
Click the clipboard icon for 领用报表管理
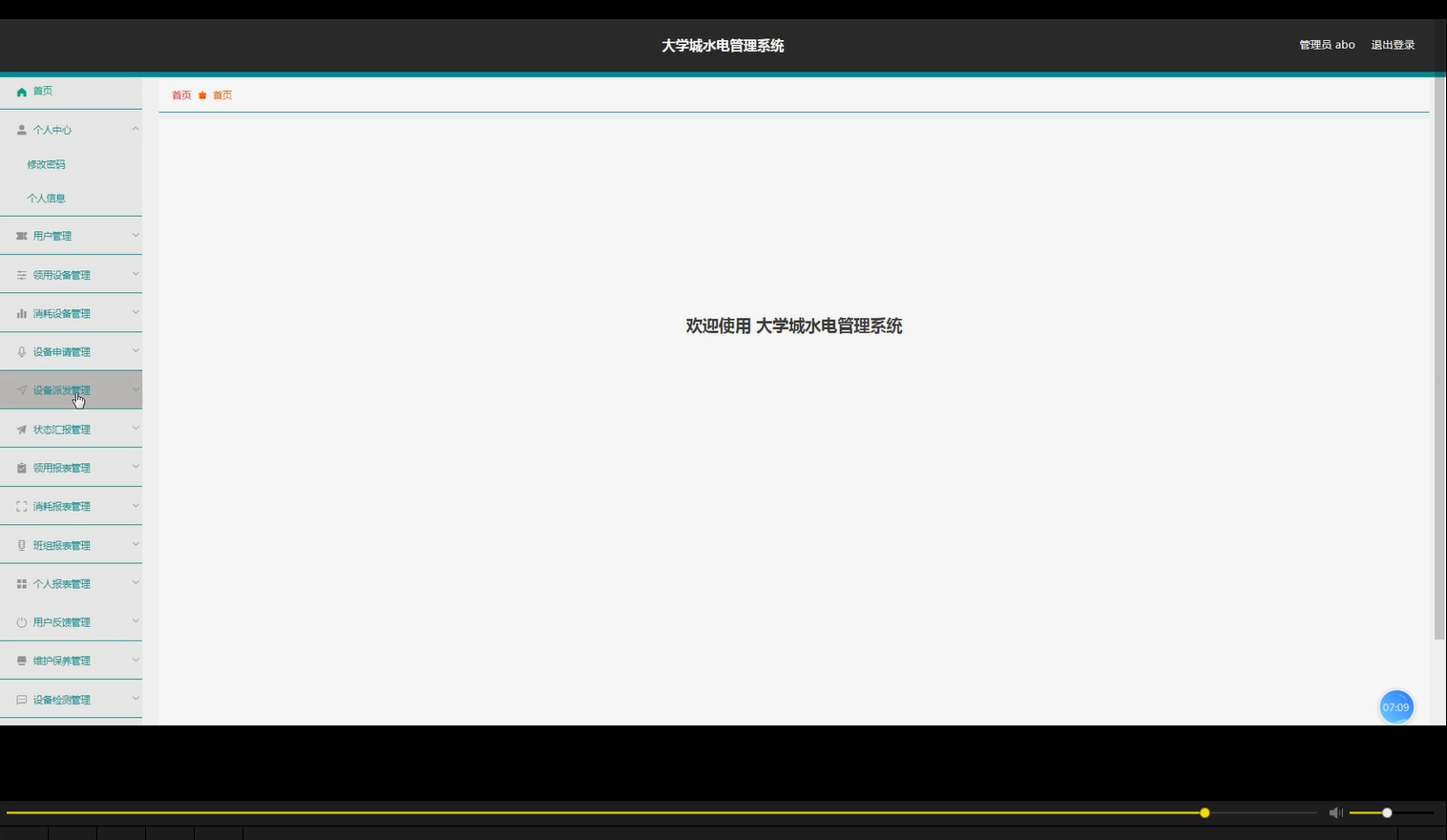[22, 468]
